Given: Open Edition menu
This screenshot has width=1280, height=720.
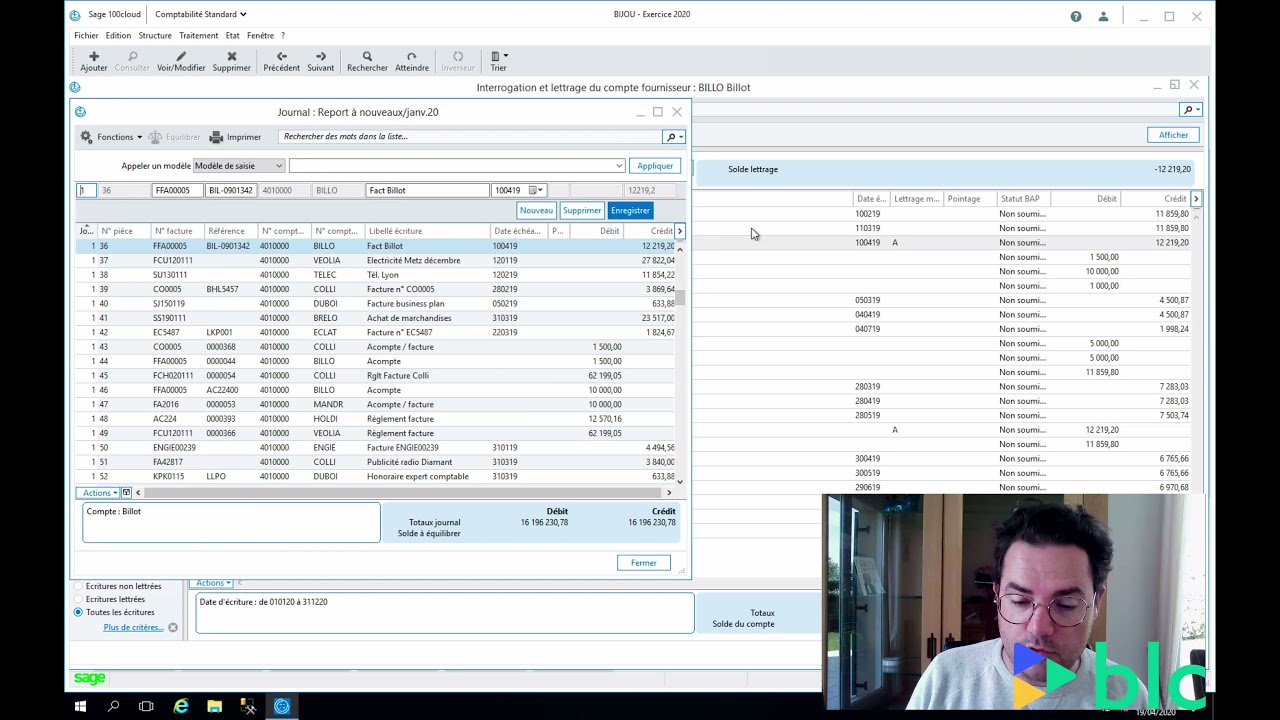Looking at the screenshot, I should pyautogui.click(x=118, y=35).
